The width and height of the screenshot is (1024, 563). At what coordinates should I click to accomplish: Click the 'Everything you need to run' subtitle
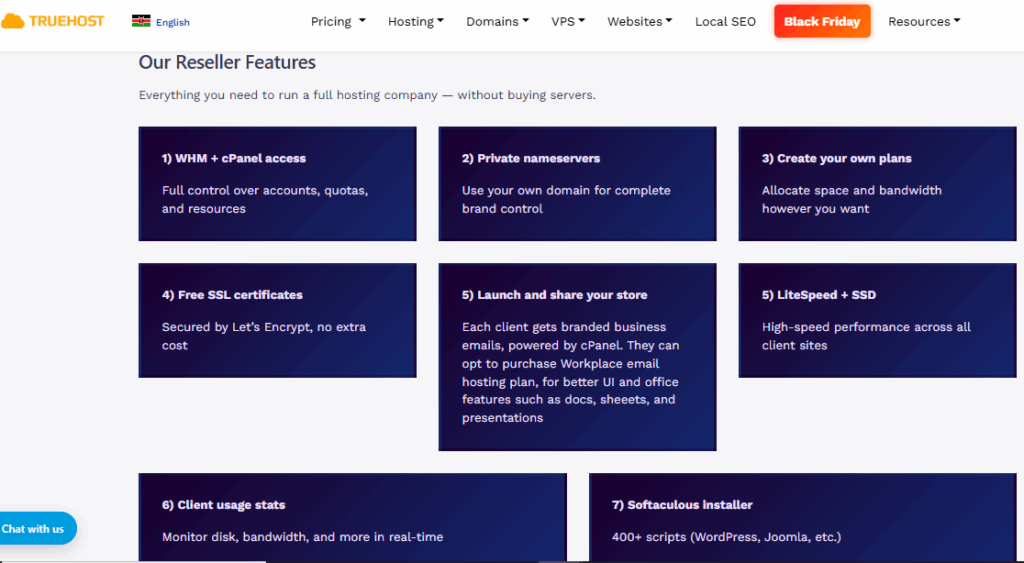pos(367,95)
